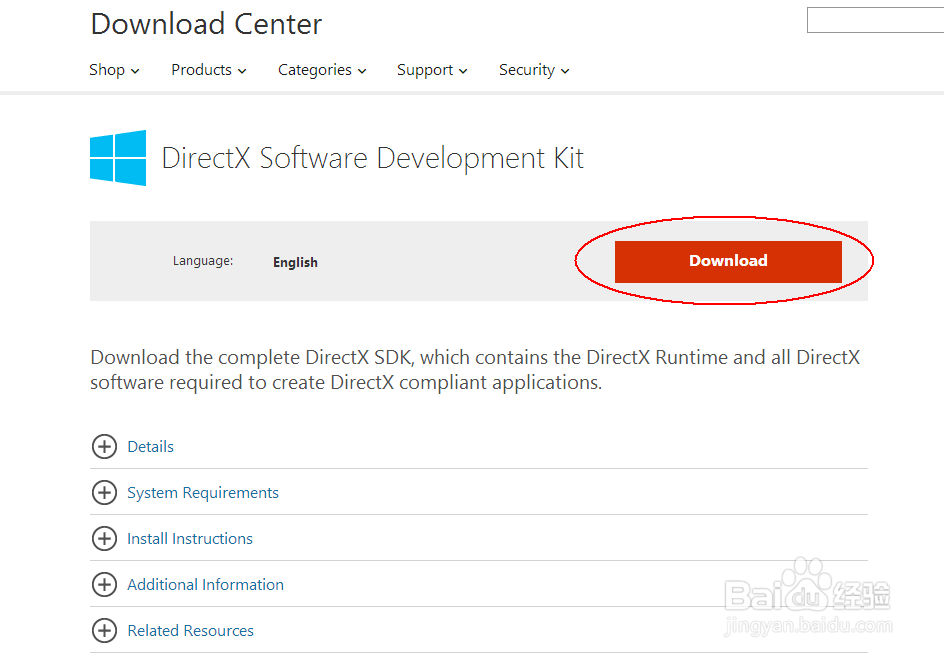Expand the Details section

click(x=150, y=447)
